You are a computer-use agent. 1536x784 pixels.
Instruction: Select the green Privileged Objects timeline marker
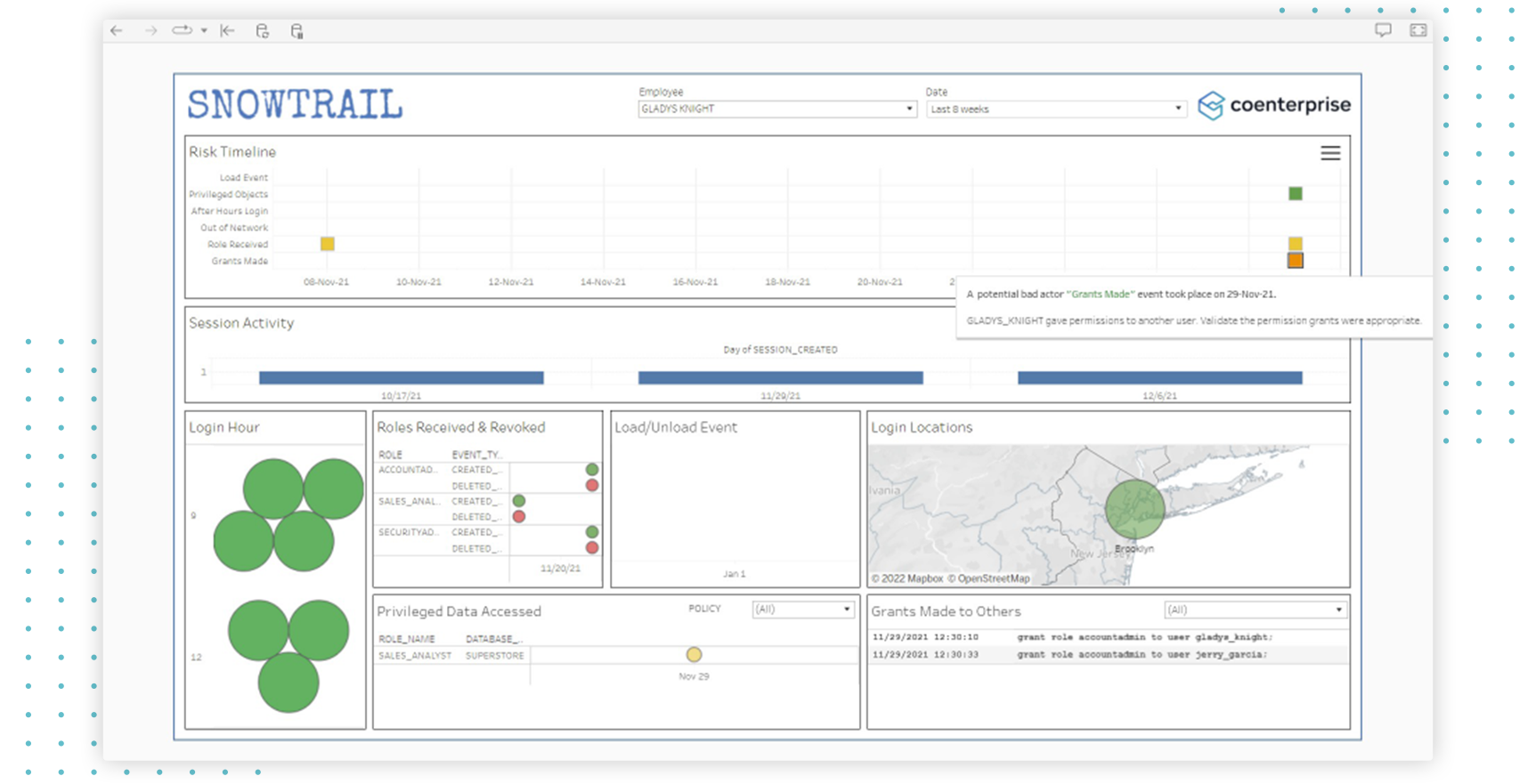pos(1296,194)
